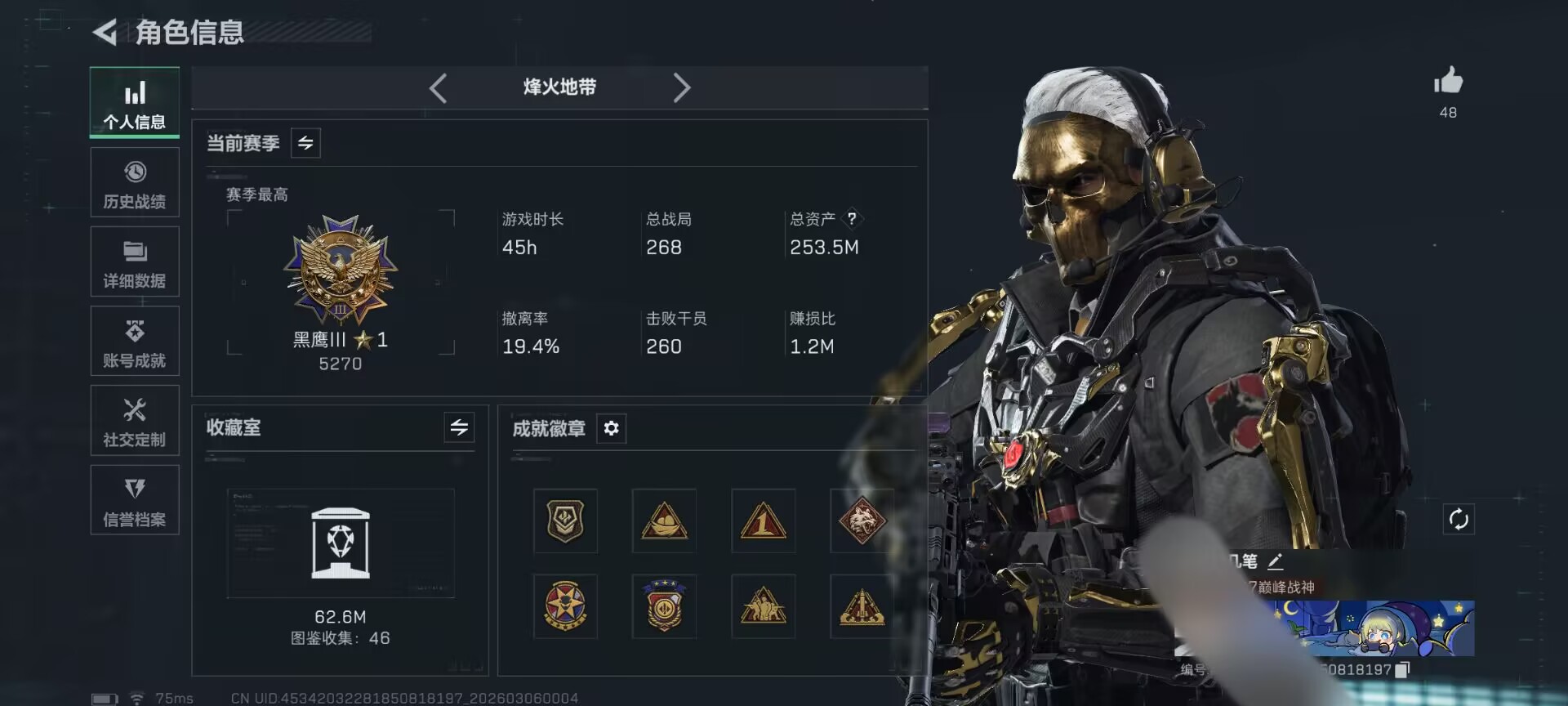Toggle the 收藏室 swap view button
This screenshot has width=1568, height=706.
tap(459, 427)
